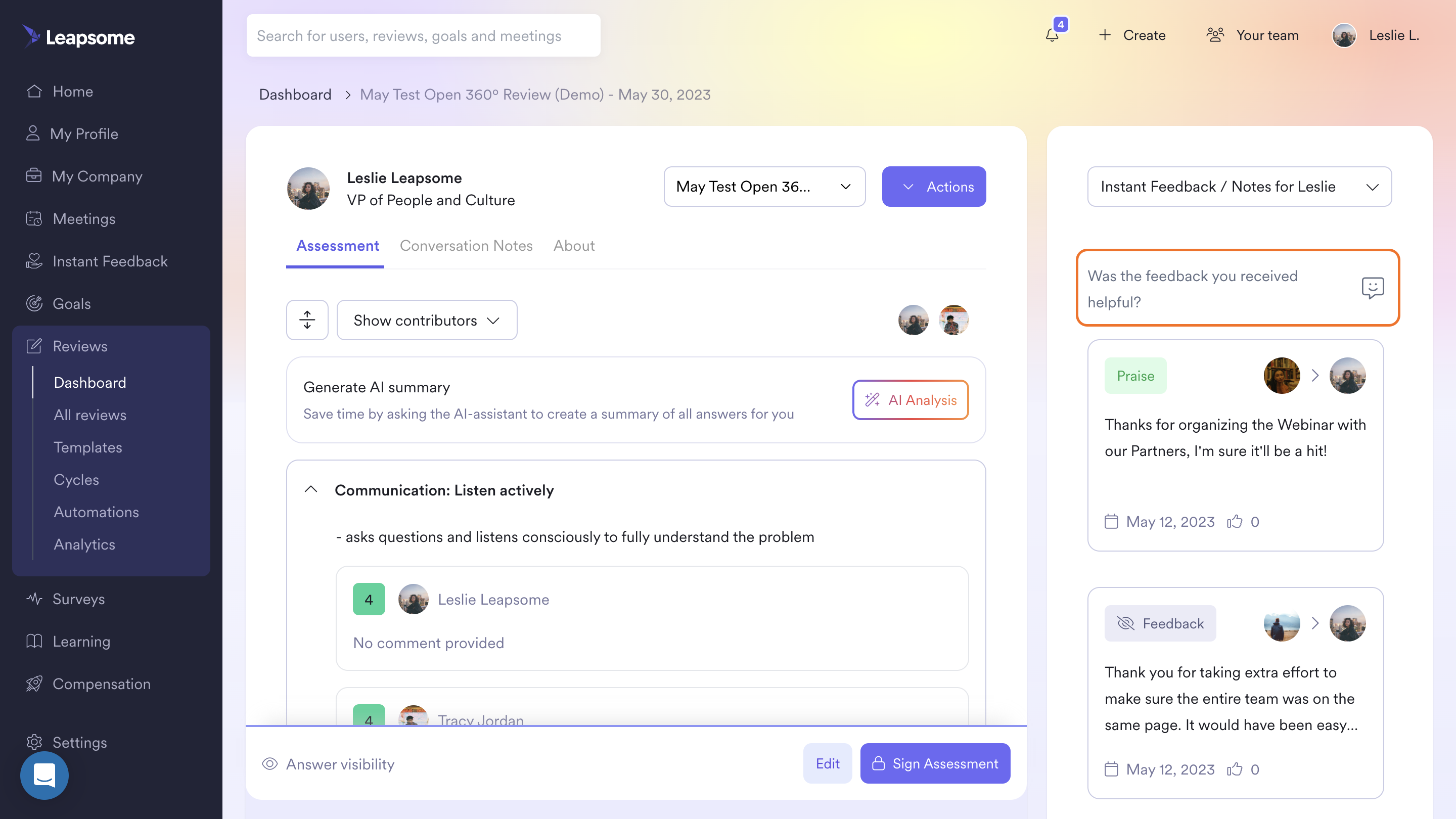This screenshot has width=1456, height=819.
Task: Focus the search field
Action: click(423, 35)
